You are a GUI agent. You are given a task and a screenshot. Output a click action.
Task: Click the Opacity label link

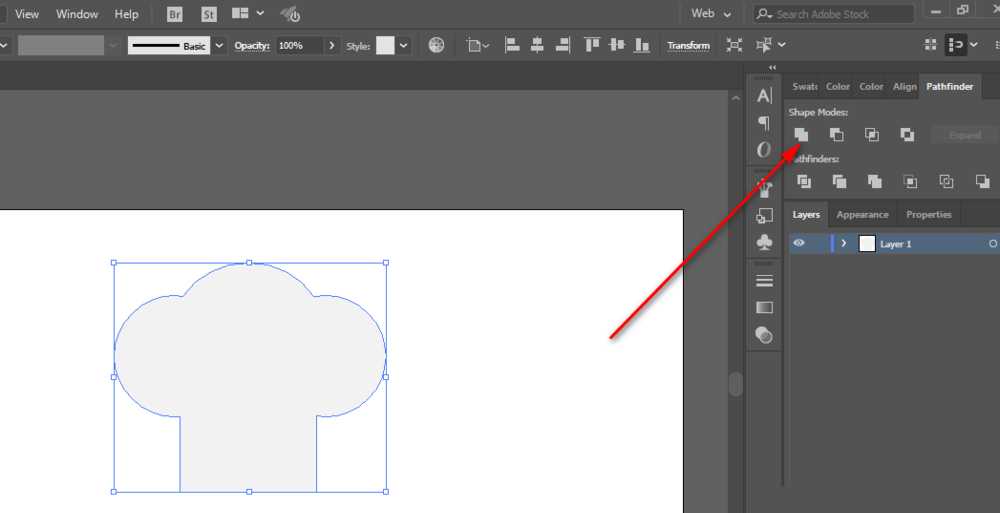253,46
